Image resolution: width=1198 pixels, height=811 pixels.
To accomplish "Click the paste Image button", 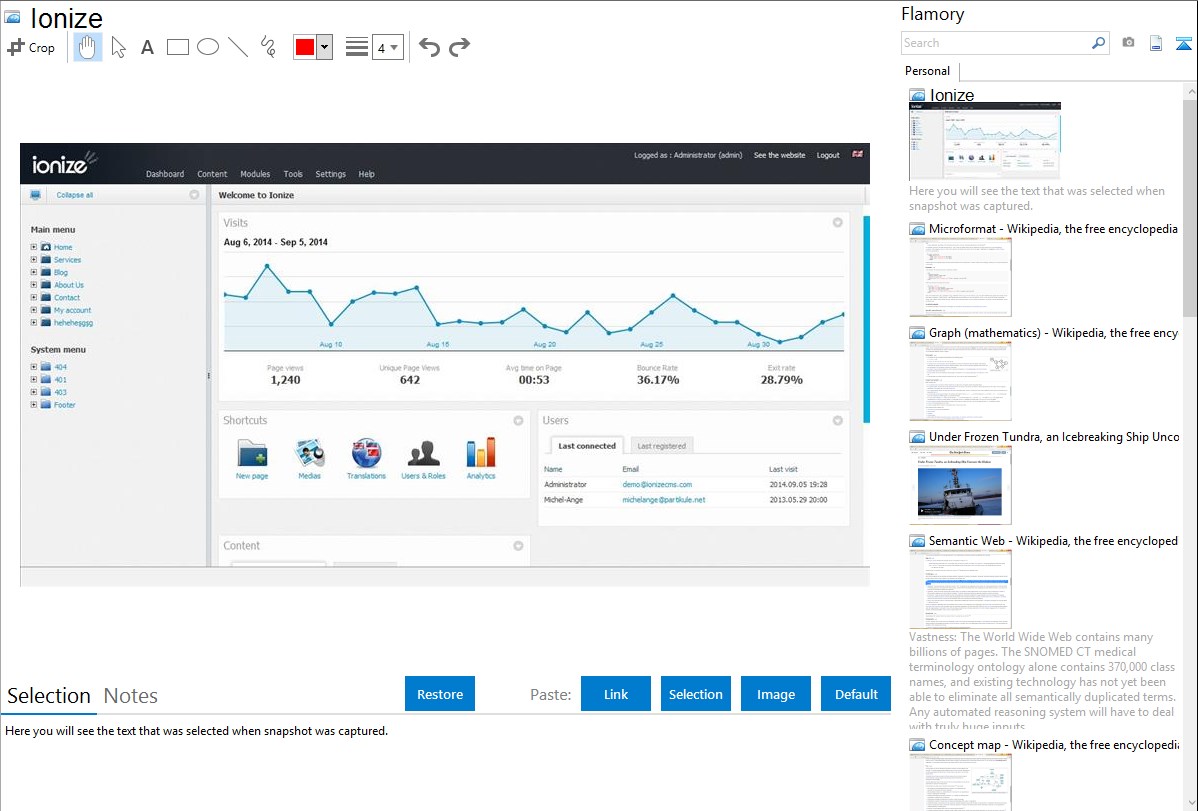I will [775, 694].
